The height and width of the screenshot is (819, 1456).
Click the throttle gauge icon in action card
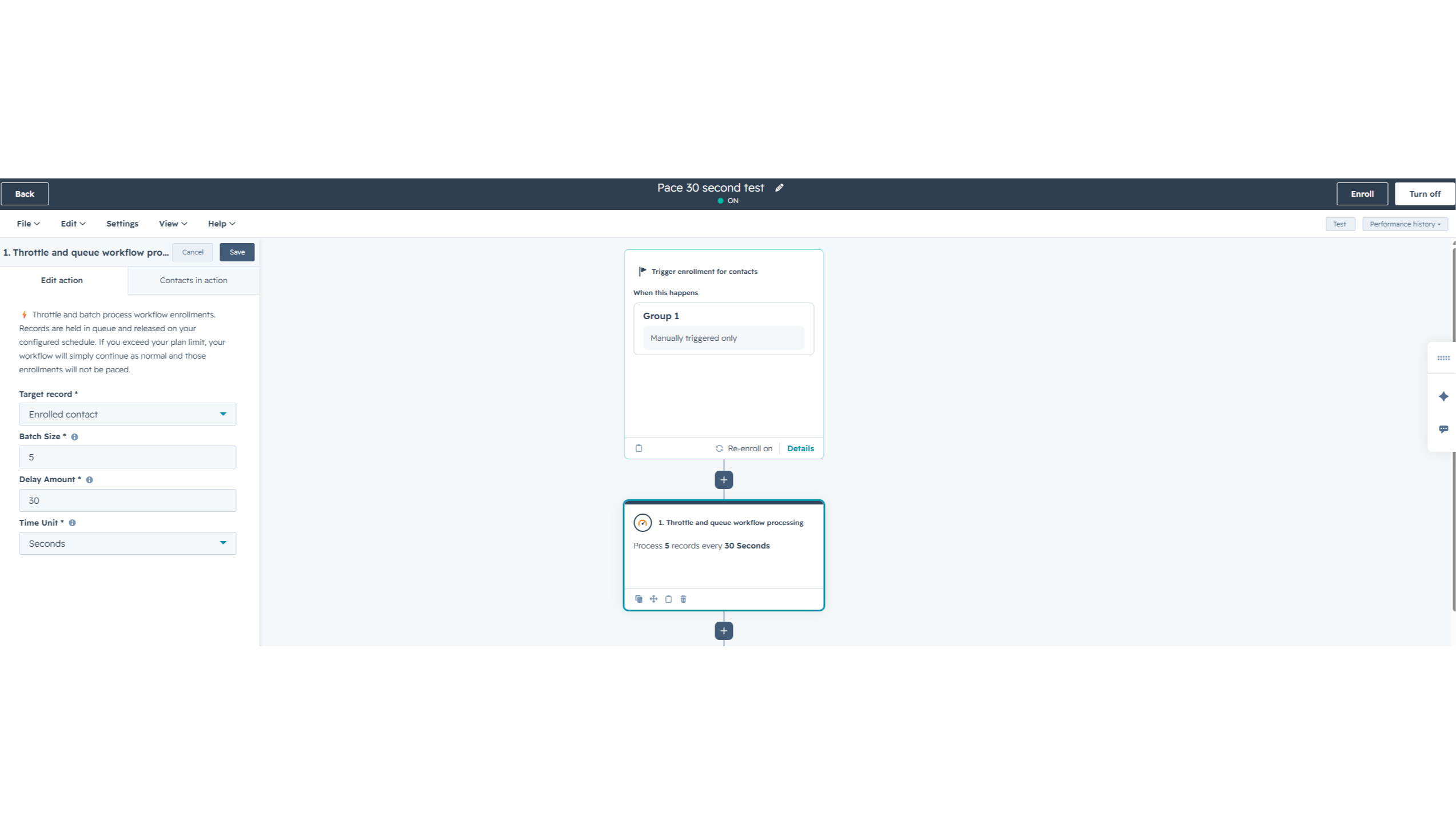tap(643, 523)
